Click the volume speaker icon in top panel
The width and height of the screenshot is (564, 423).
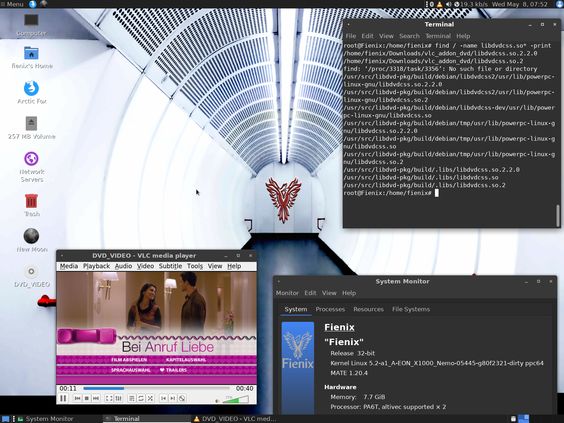[448, 4]
